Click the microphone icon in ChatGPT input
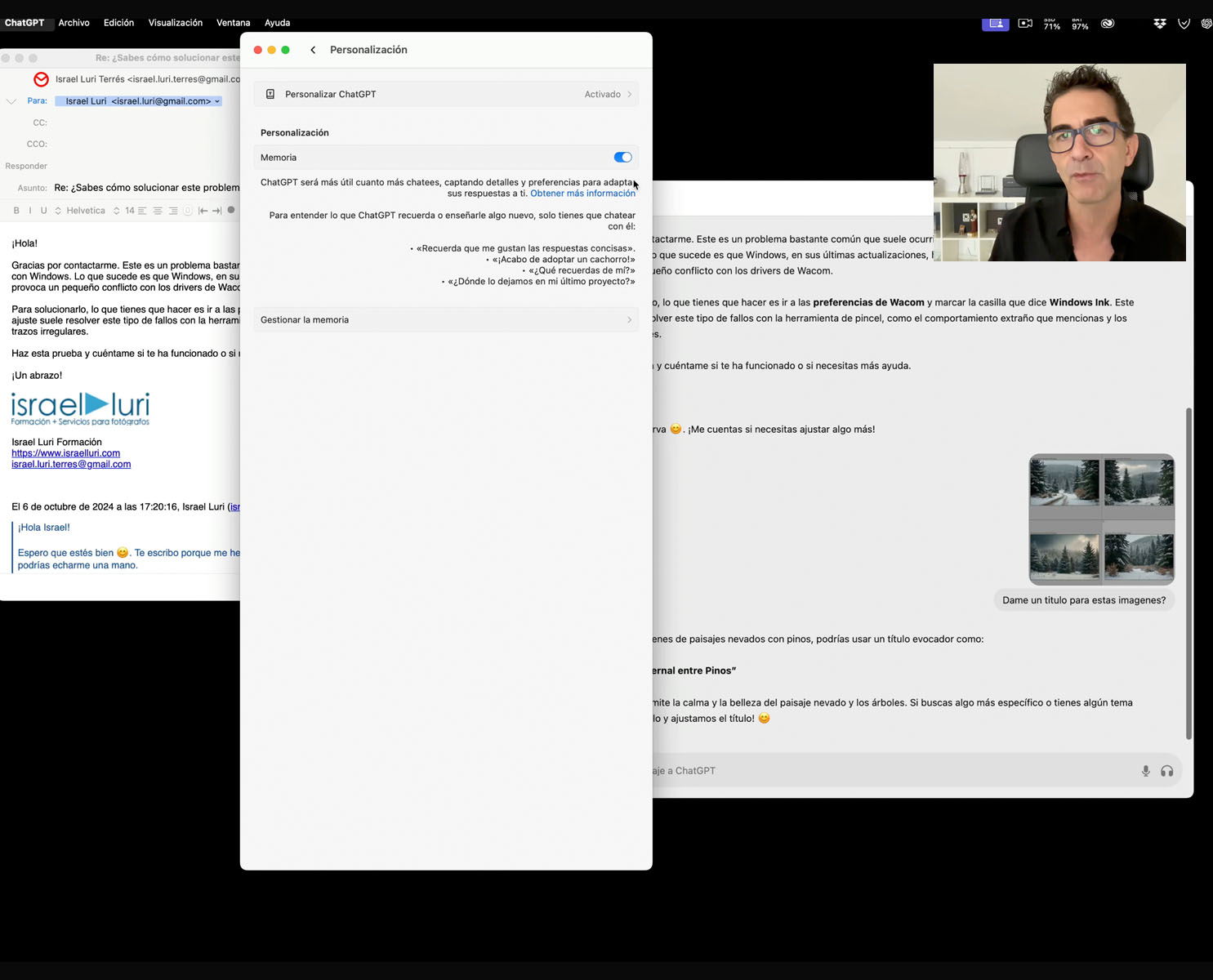The image size is (1213, 980). pyautogui.click(x=1145, y=771)
